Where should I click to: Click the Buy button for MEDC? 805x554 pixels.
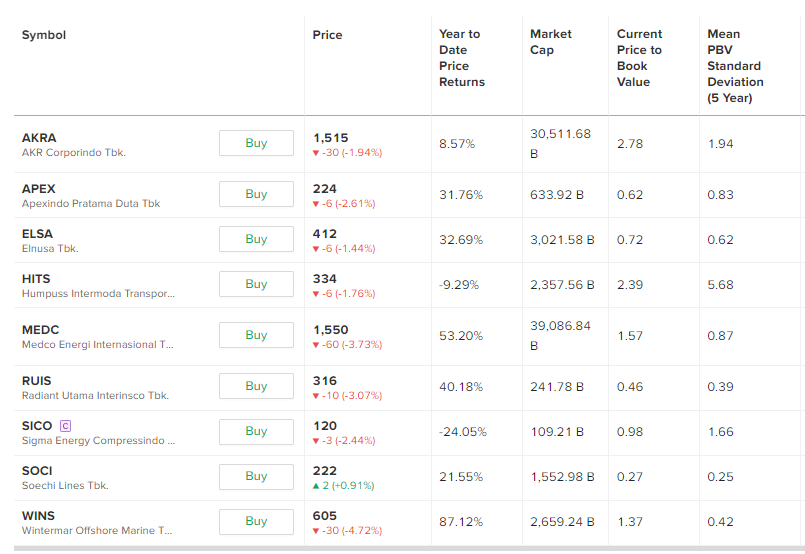(x=256, y=335)
